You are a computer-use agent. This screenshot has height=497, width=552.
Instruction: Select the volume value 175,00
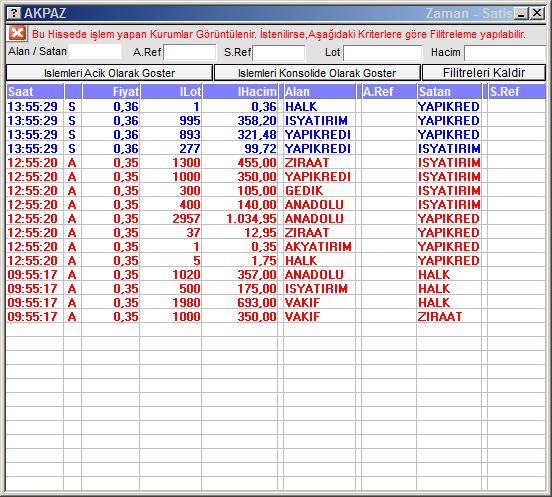tap(257, 289)
